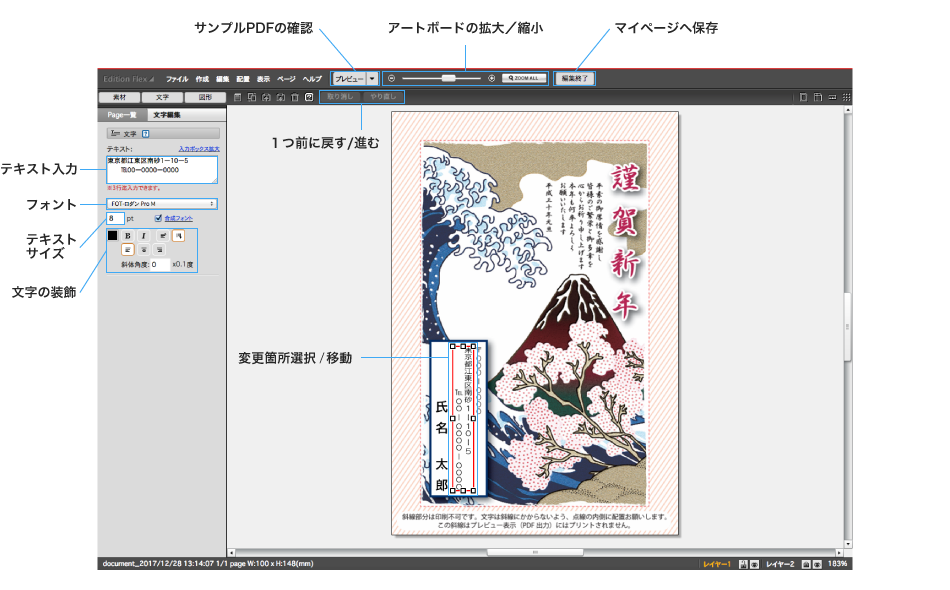Select vertical text direction icon
The image size is (950, 590).
(178, 236)
